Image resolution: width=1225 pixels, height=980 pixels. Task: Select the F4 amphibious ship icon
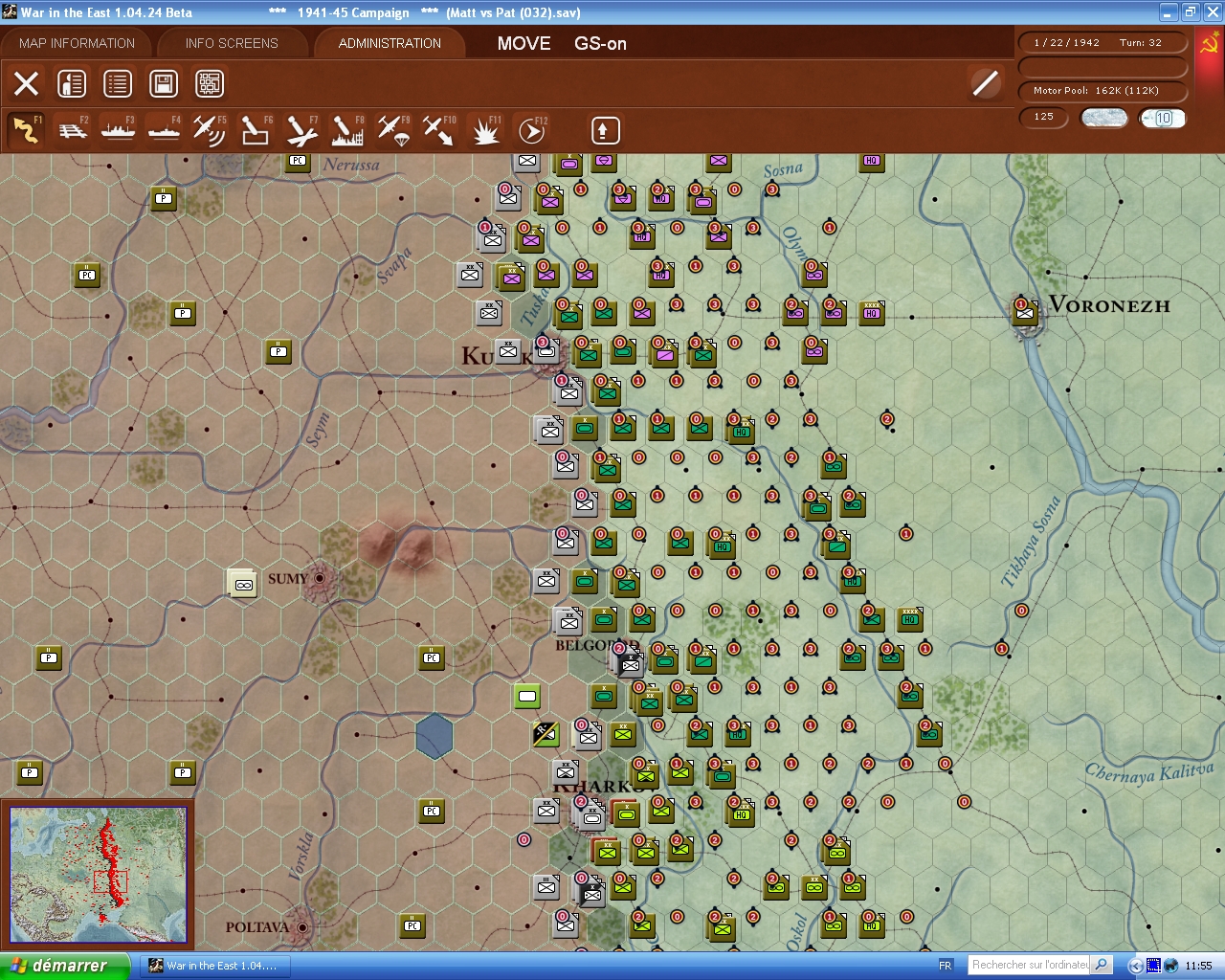tap(165, 130)
